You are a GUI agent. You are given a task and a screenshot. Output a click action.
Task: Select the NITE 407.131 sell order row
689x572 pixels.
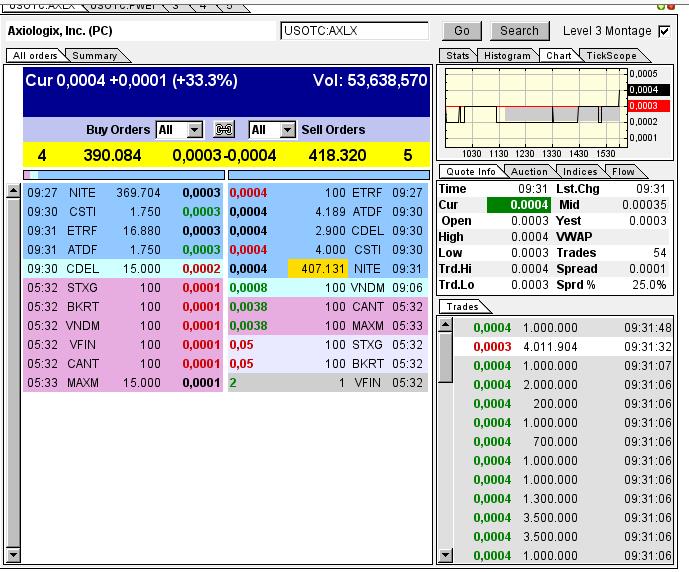(328, 269)
